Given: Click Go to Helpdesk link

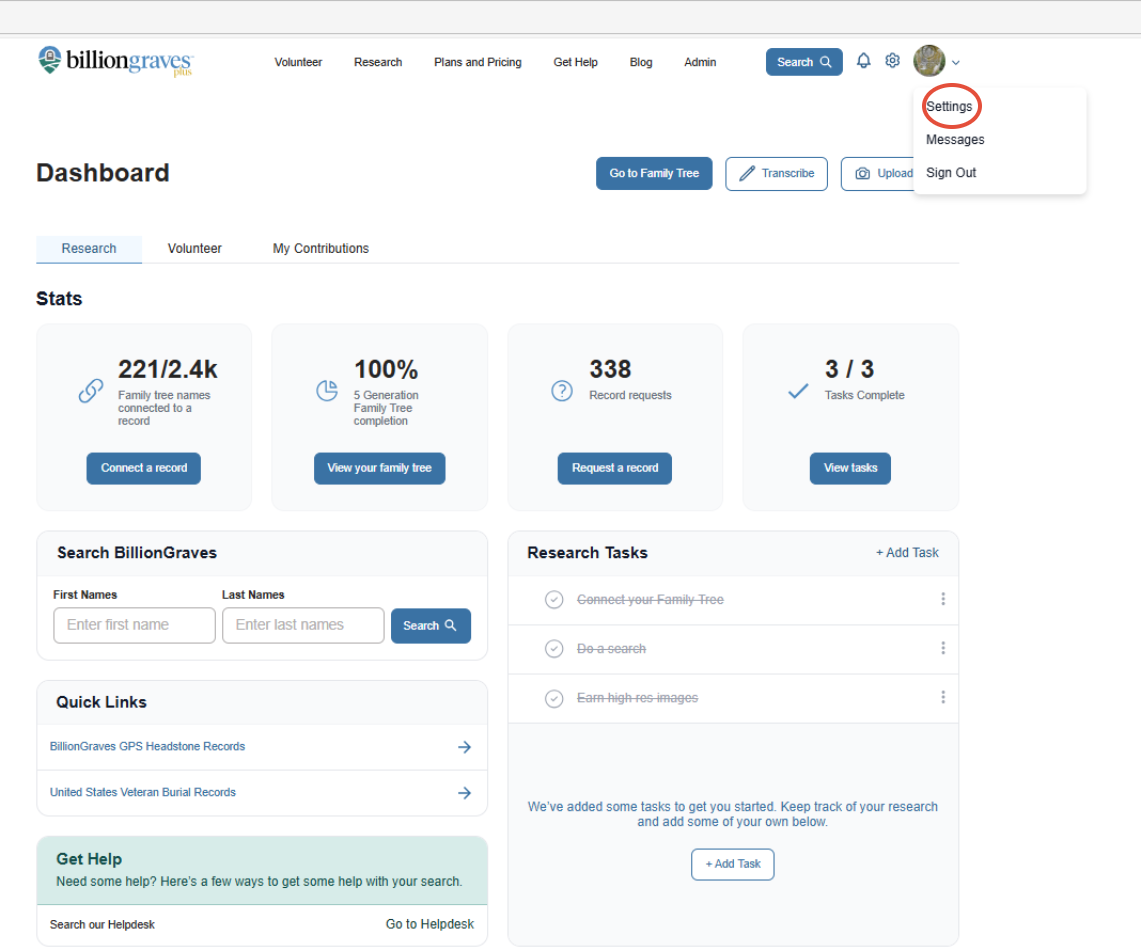Looking at the screenshot, I should pos(429,924).
